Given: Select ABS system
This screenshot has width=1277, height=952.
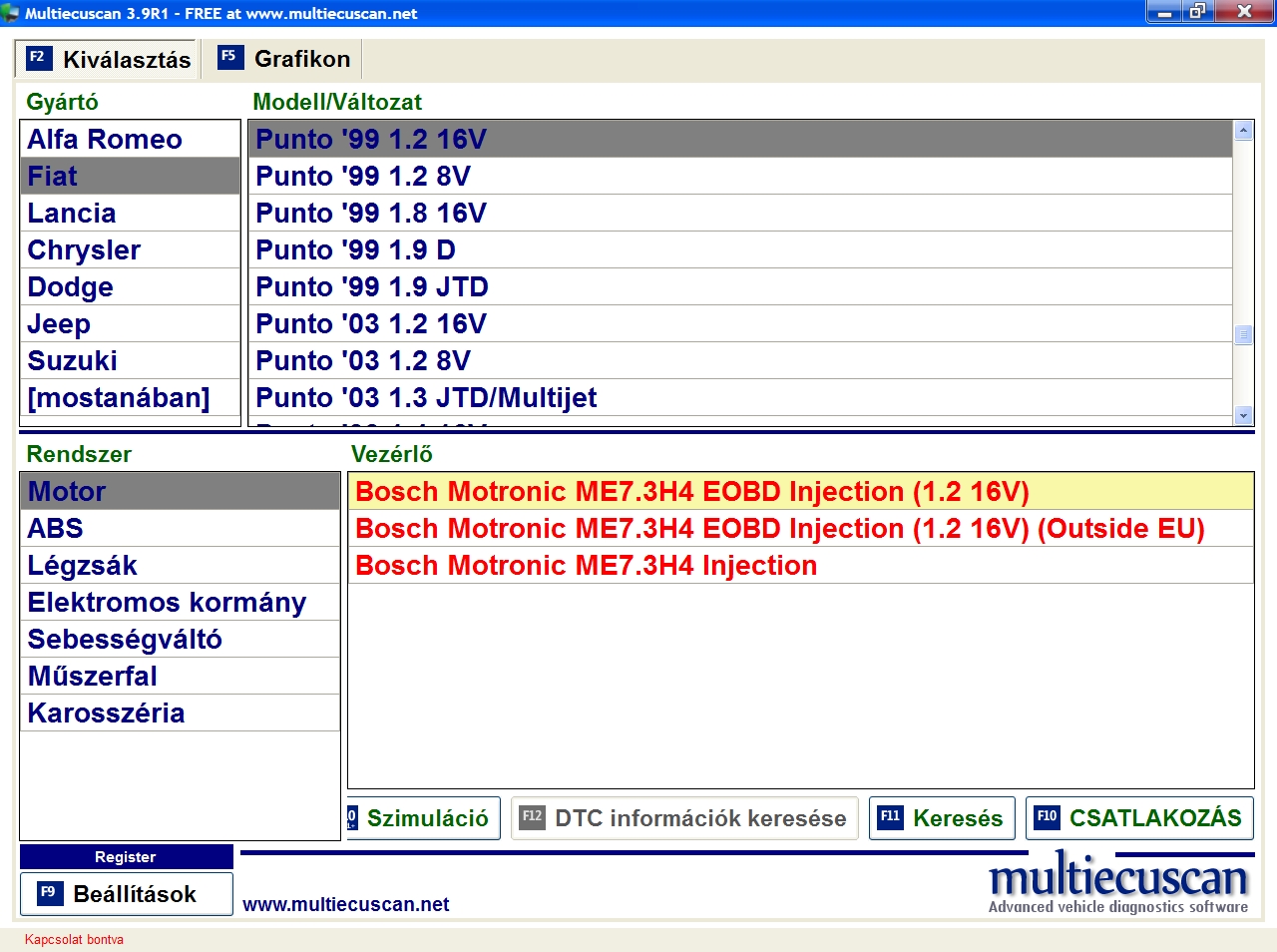Looking at the screenshot, I should [x=180, y=529].
